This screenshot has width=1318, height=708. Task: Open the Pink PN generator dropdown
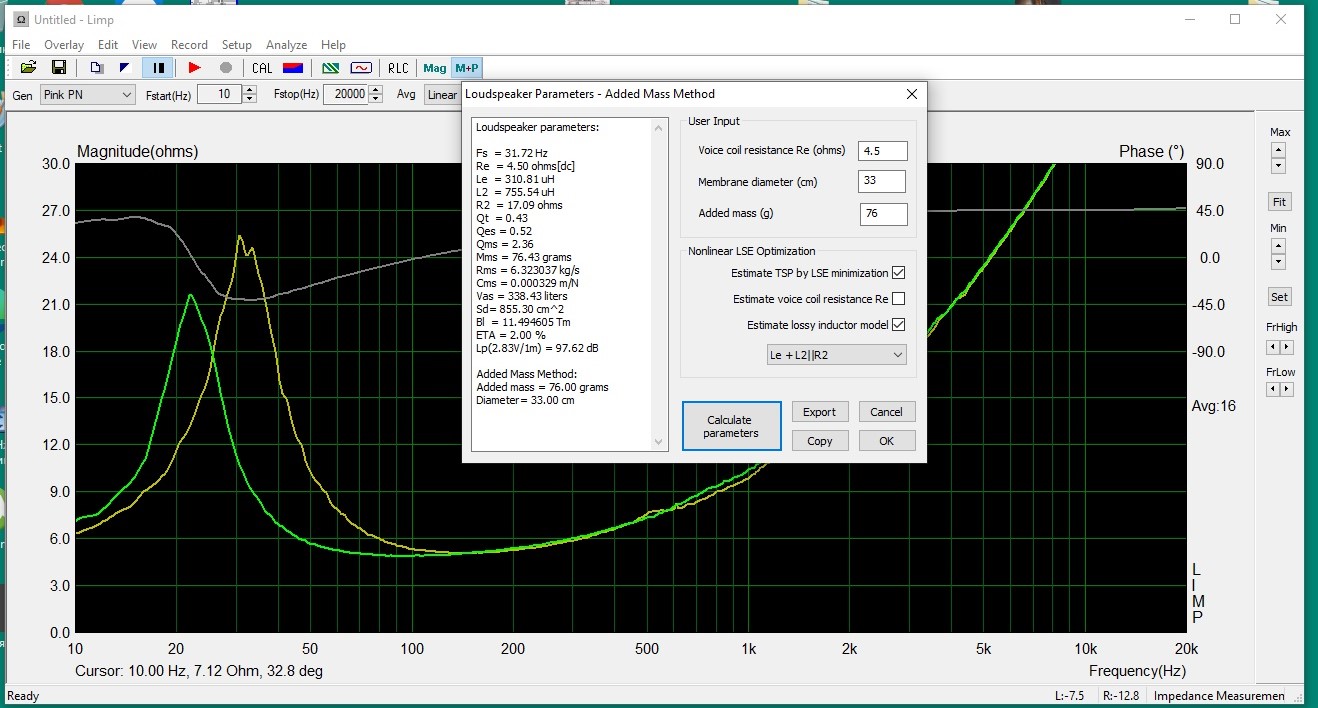[87, 95]
